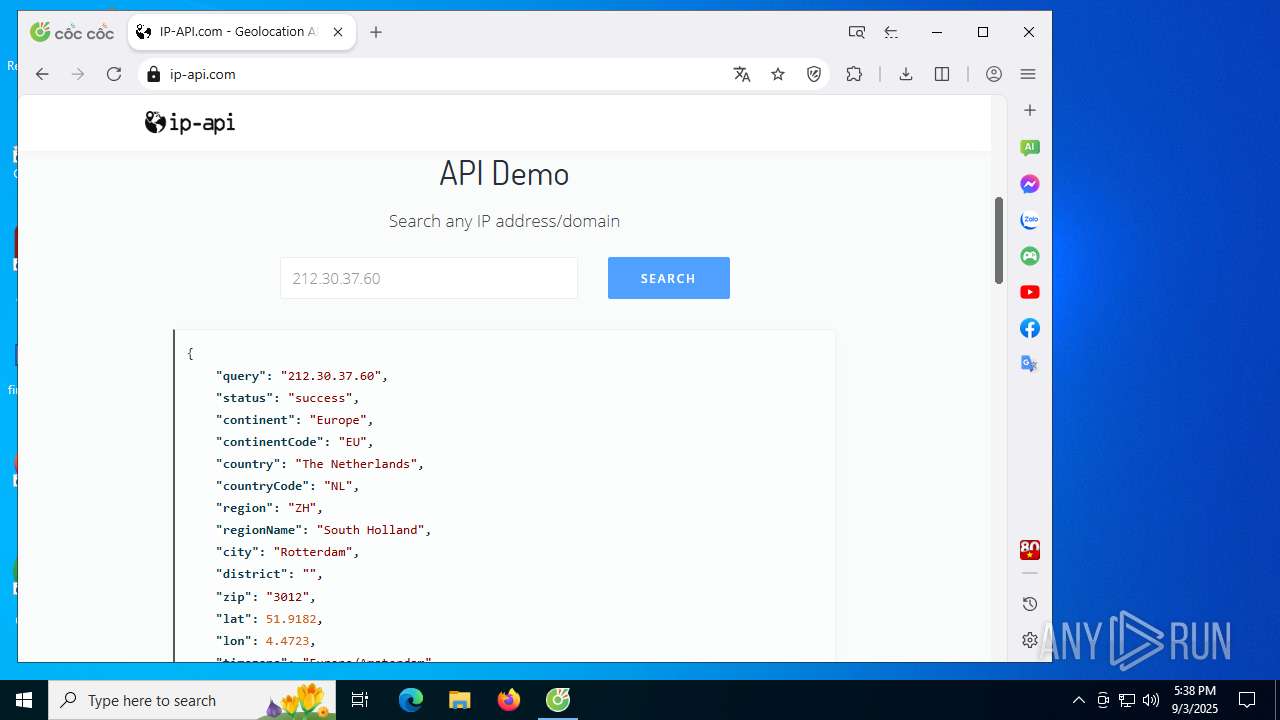The image size is (1280, 720).
Task: Open sidebar settings gear
Action: click(x=1030, y=640)
